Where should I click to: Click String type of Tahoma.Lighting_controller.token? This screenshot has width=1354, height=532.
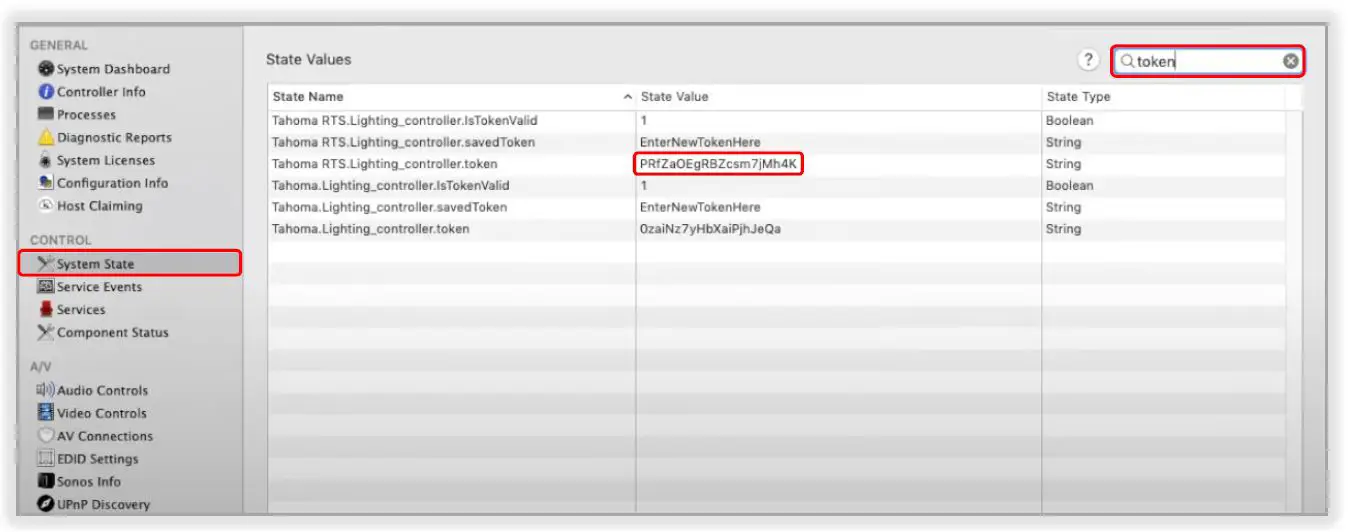coord(1064,229)
